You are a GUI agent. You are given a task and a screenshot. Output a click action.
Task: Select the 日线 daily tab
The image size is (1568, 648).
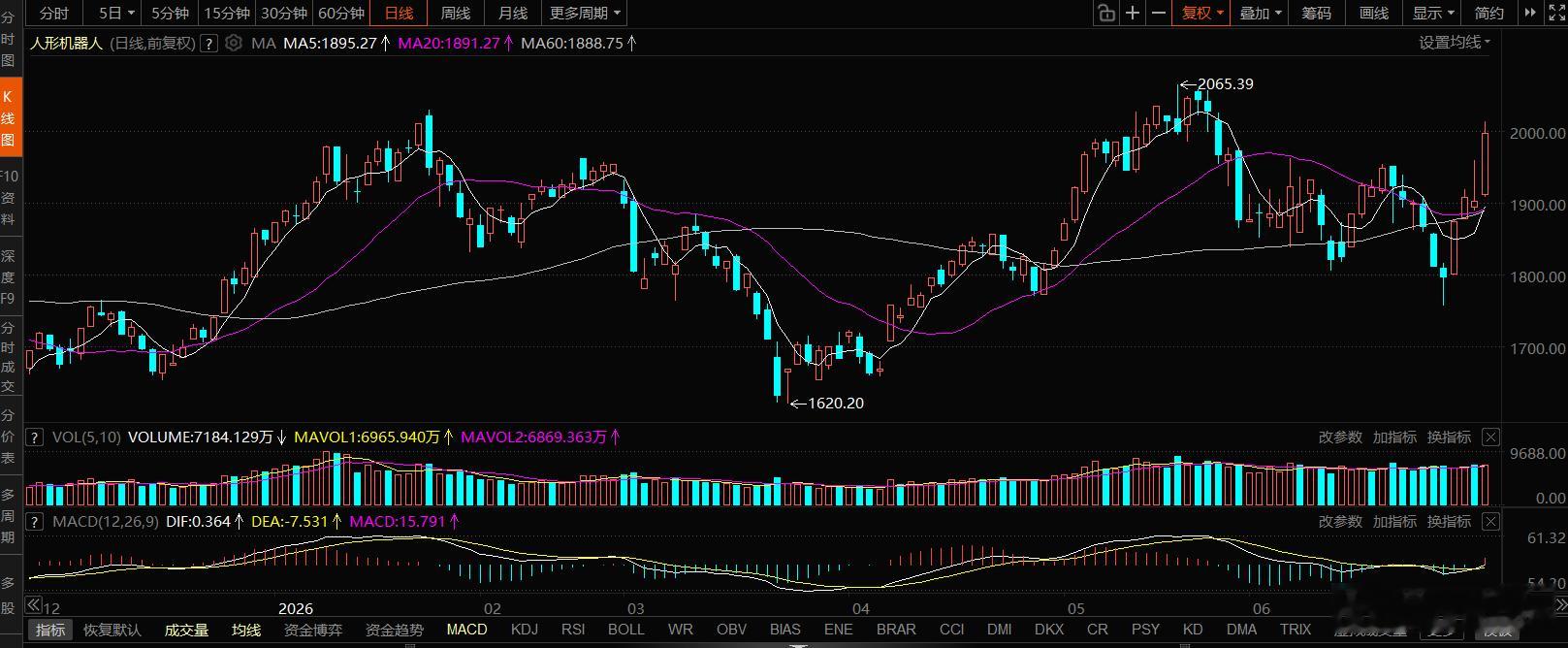(399, 13)
